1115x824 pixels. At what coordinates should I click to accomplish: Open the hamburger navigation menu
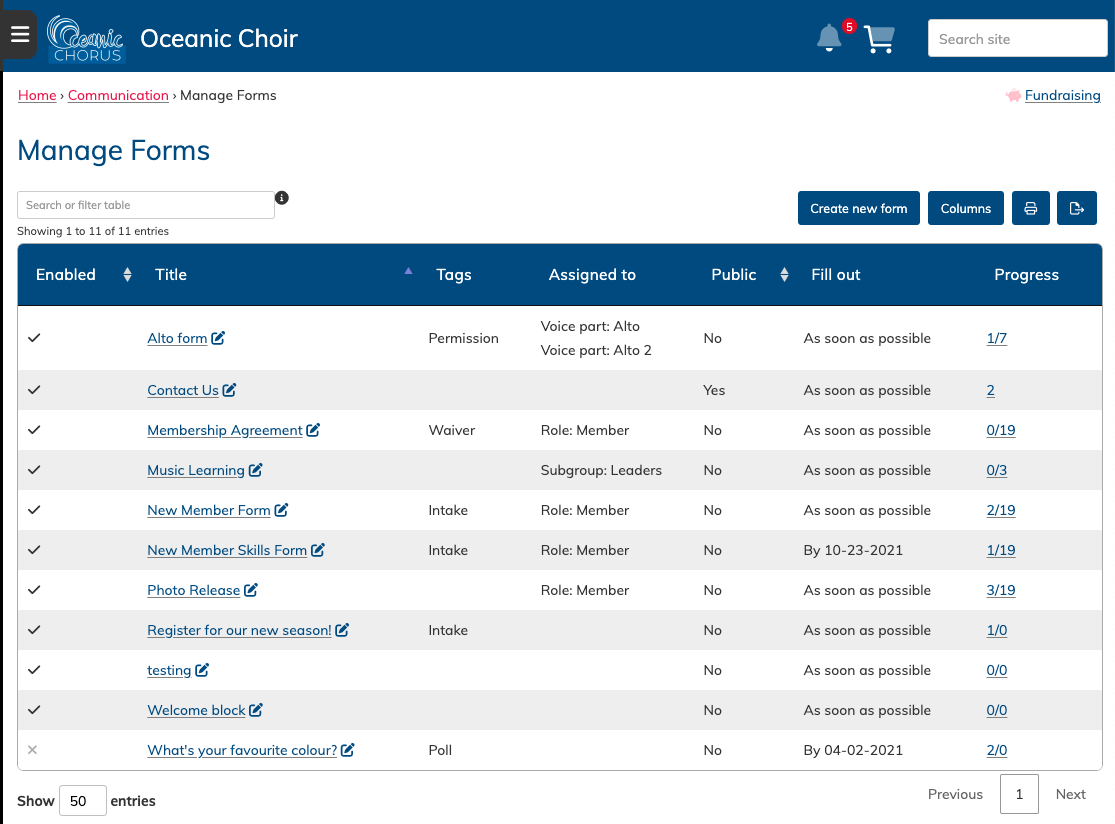click(x=20, y=34)
